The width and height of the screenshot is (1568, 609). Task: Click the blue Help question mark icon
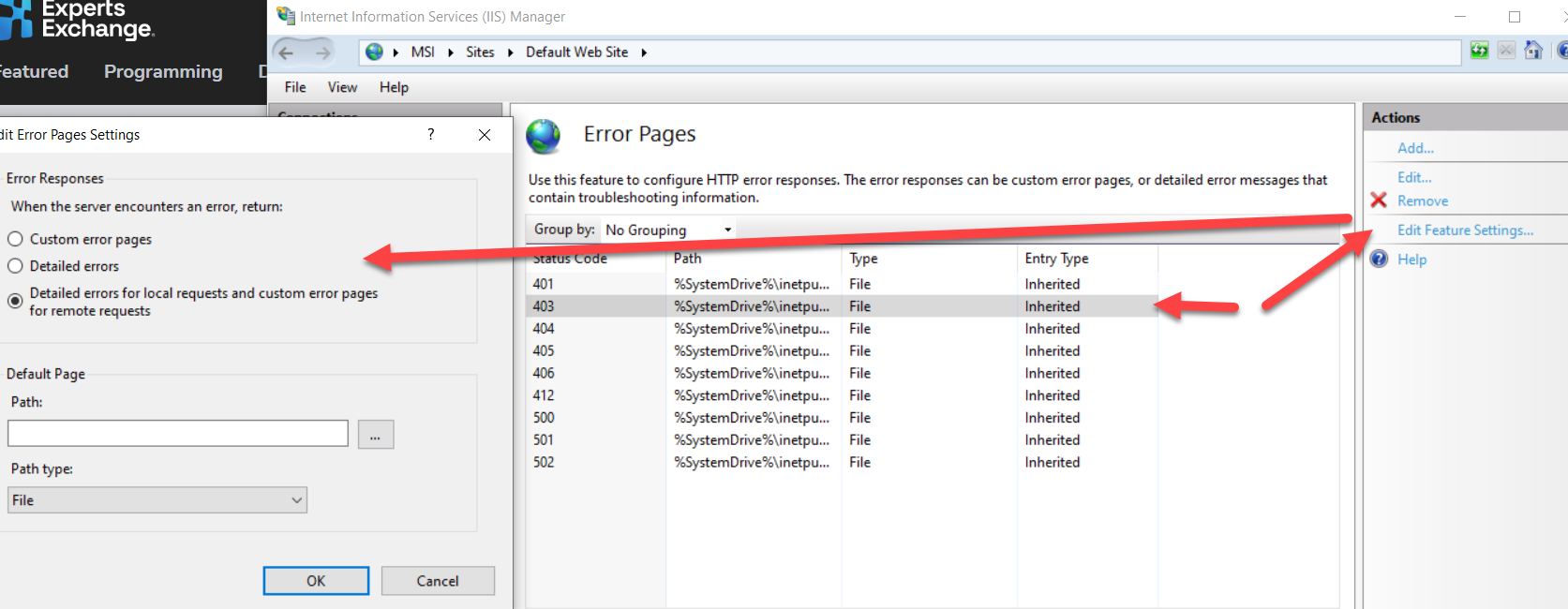[1379, 260]
